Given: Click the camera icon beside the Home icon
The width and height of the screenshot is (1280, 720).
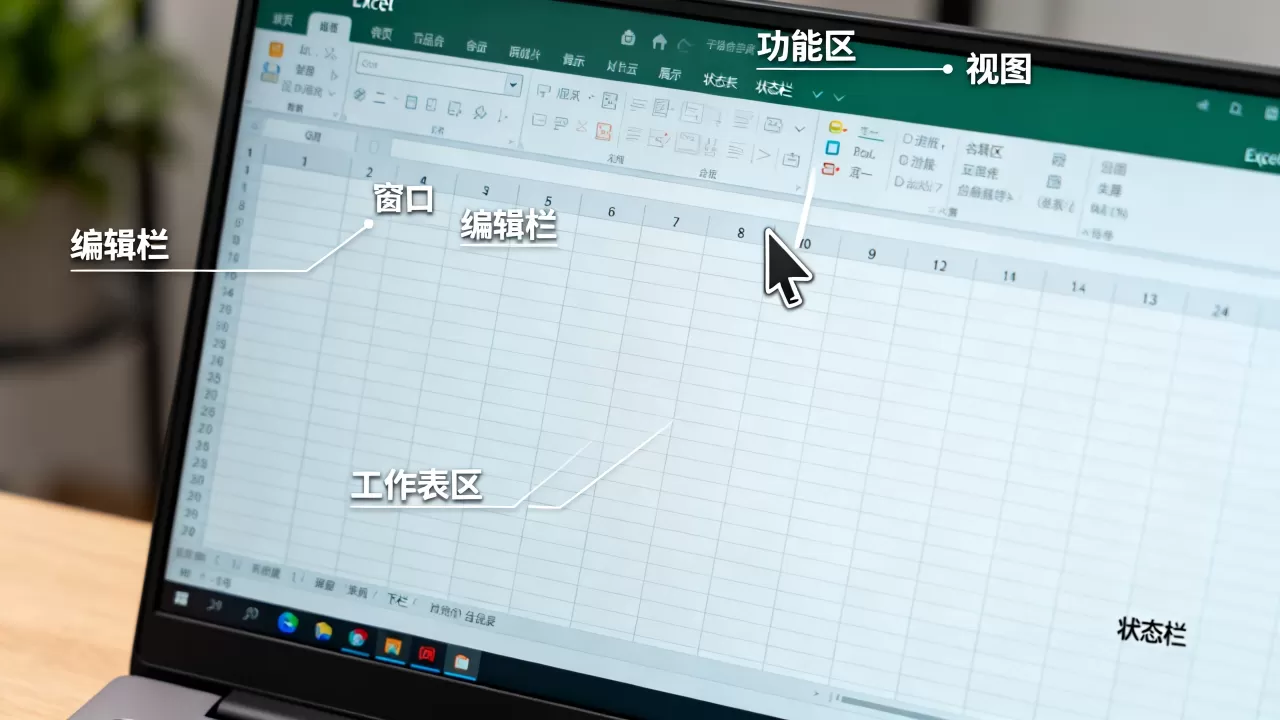Looking at the screenshot, I should point(627,38).
